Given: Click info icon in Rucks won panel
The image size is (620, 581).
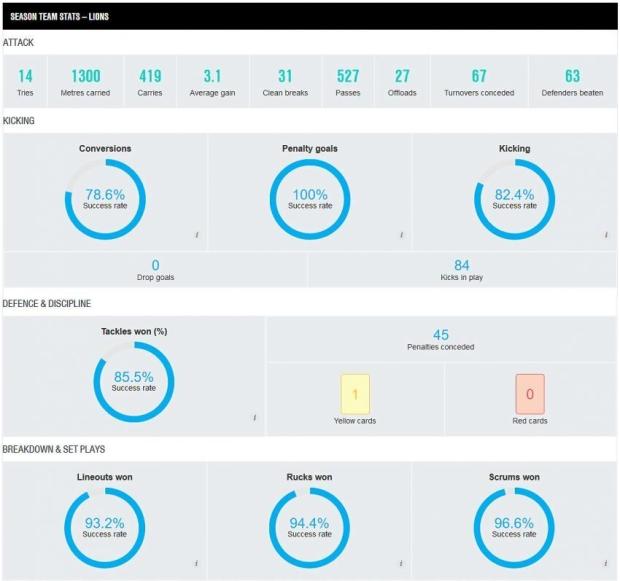Looking at the screenshot, I should point(401,563).
